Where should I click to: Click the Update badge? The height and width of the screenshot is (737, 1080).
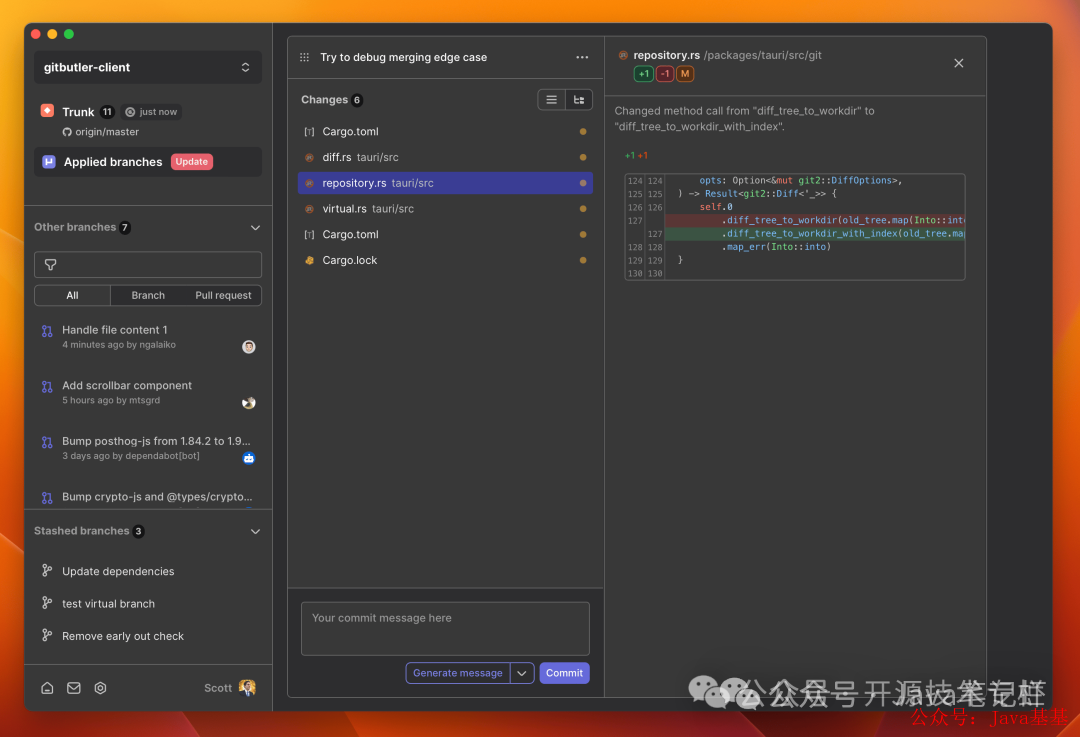point(191,162)
